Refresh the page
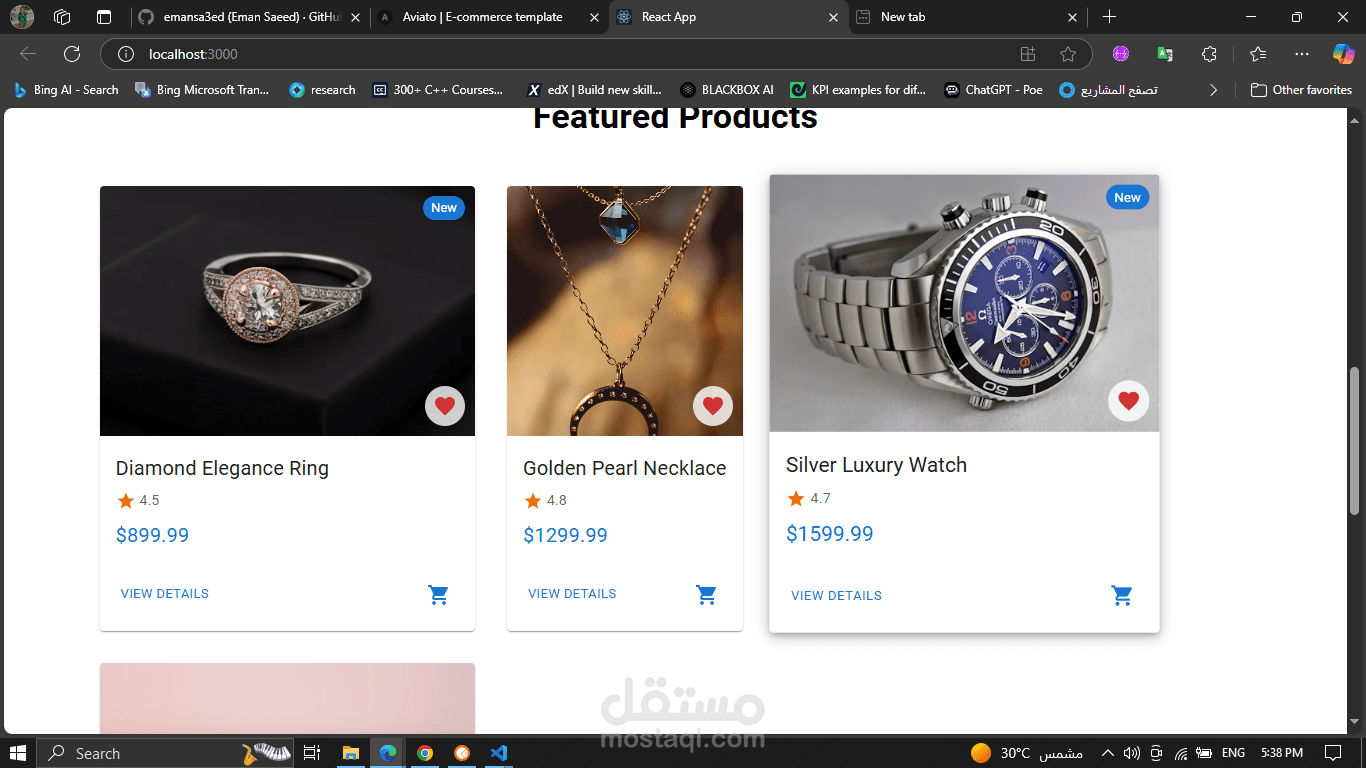This screenshot has width=1366, height=768. click(72, 54)
